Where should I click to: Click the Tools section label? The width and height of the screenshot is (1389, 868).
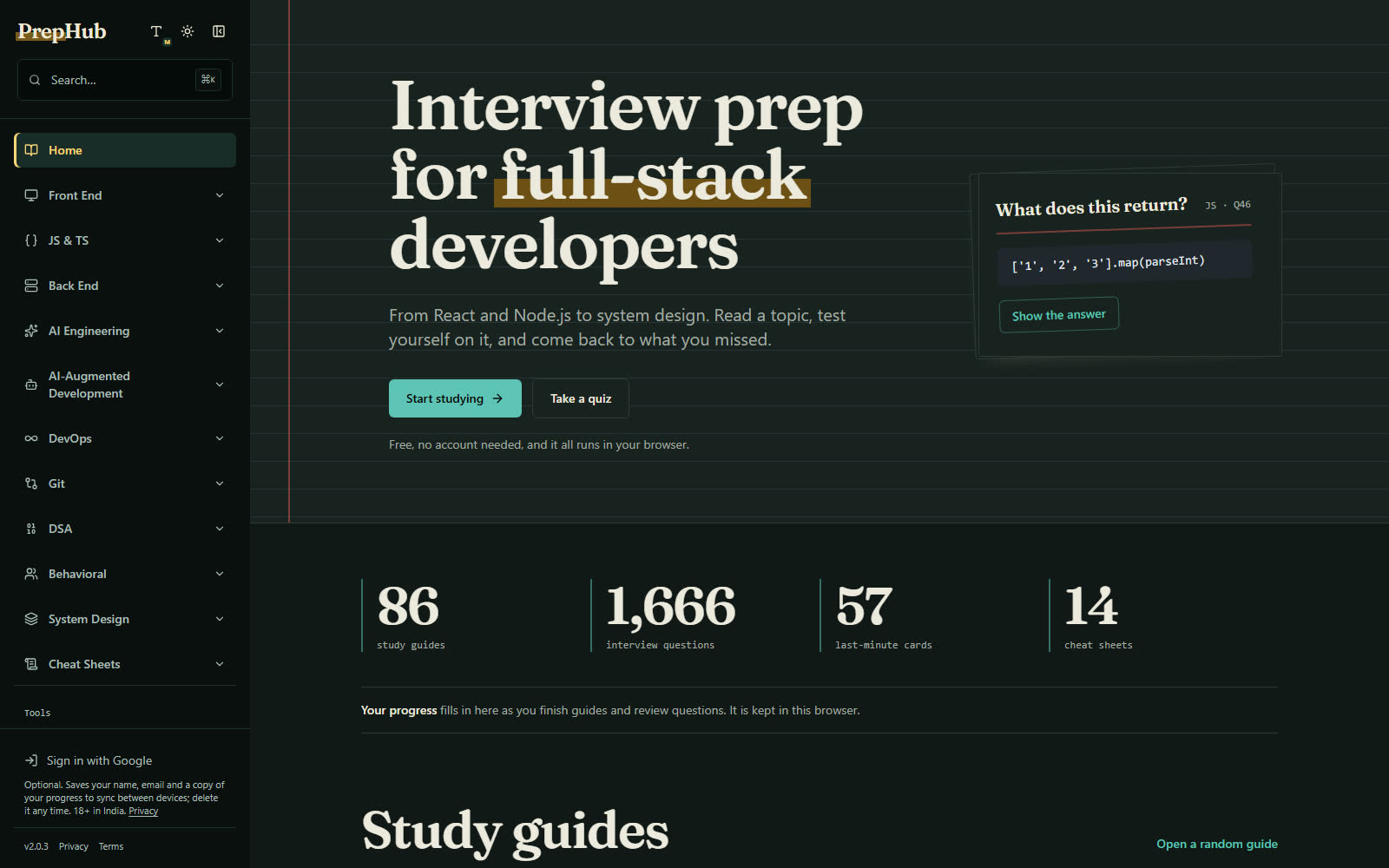[37, 713]
